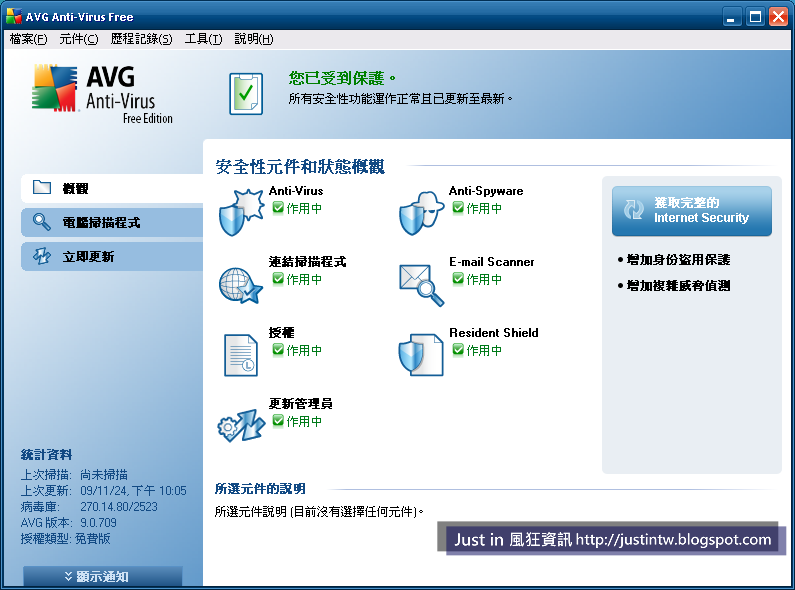Image resolution: width=795 pixels, height=590 pixels.
Task: Click 獲取完整的 Internet Security button
Action: click(x=692, y=211)
